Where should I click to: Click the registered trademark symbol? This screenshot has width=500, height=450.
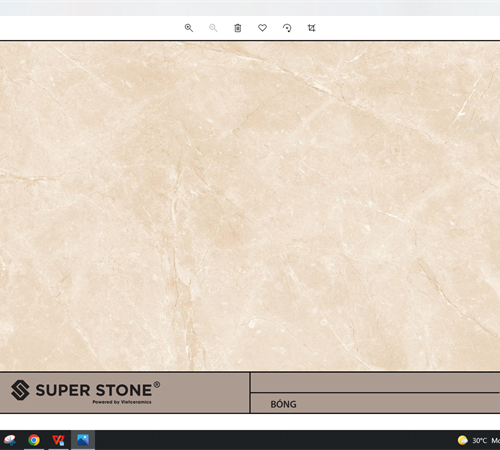coord(157,385)
